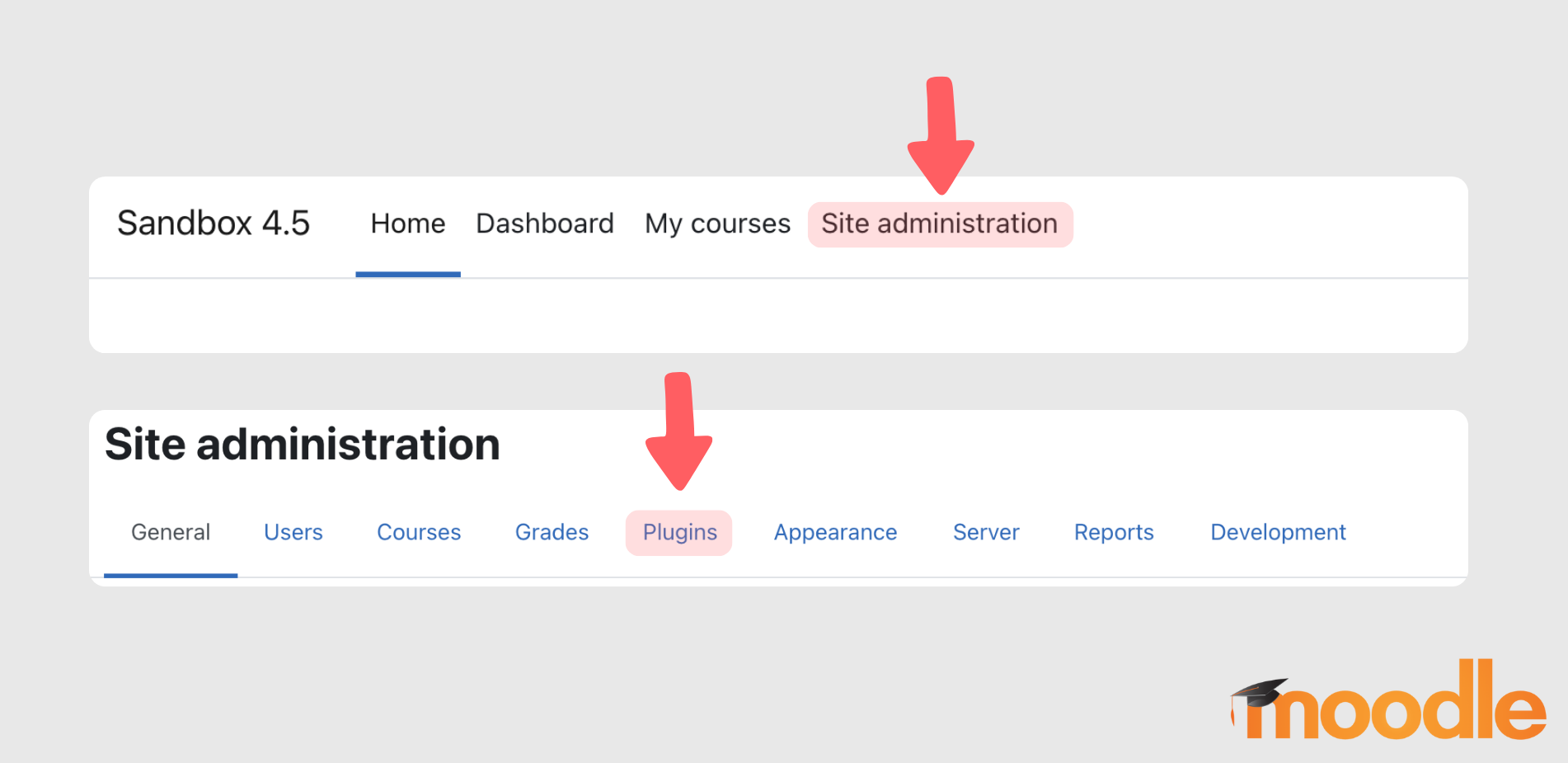The image size is (1568, 763).
Task: Open the Development tab
Action: pyautogui.click(x=1277, y=533)
